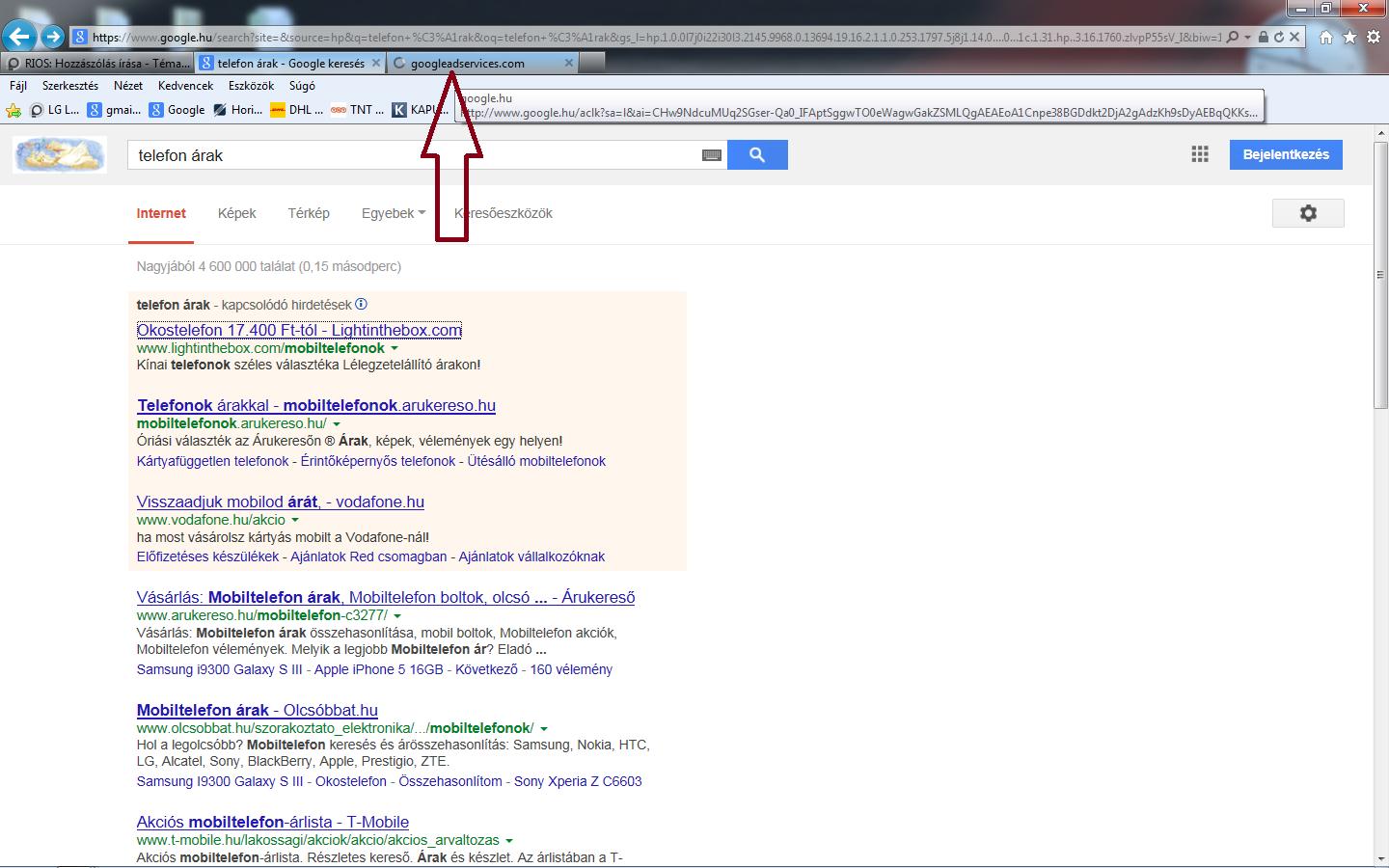Open the Előfizetéses készülékek sitelink

pyautogui.click(x=207, y=556)
